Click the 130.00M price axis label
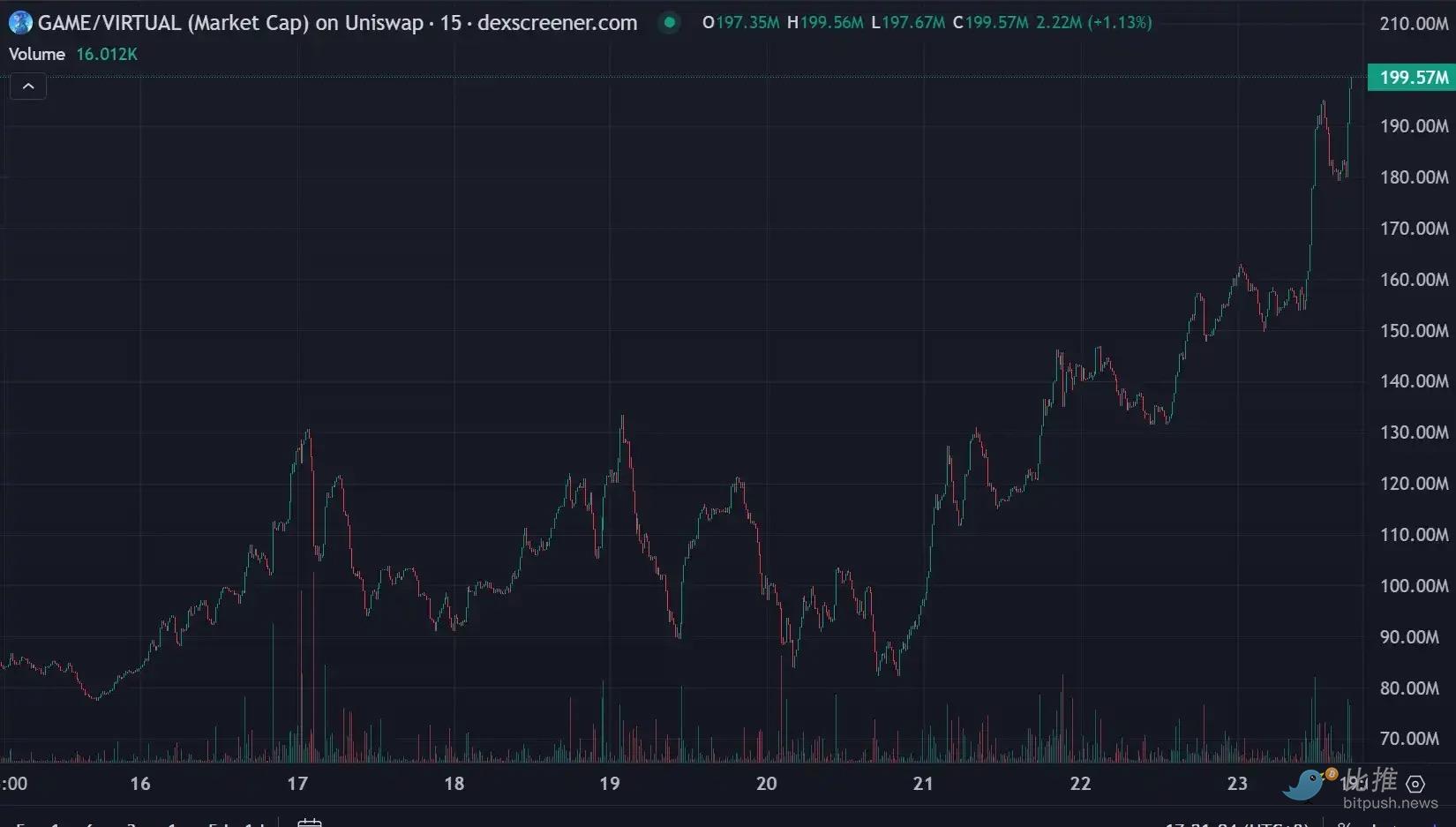 point(1414,432)
